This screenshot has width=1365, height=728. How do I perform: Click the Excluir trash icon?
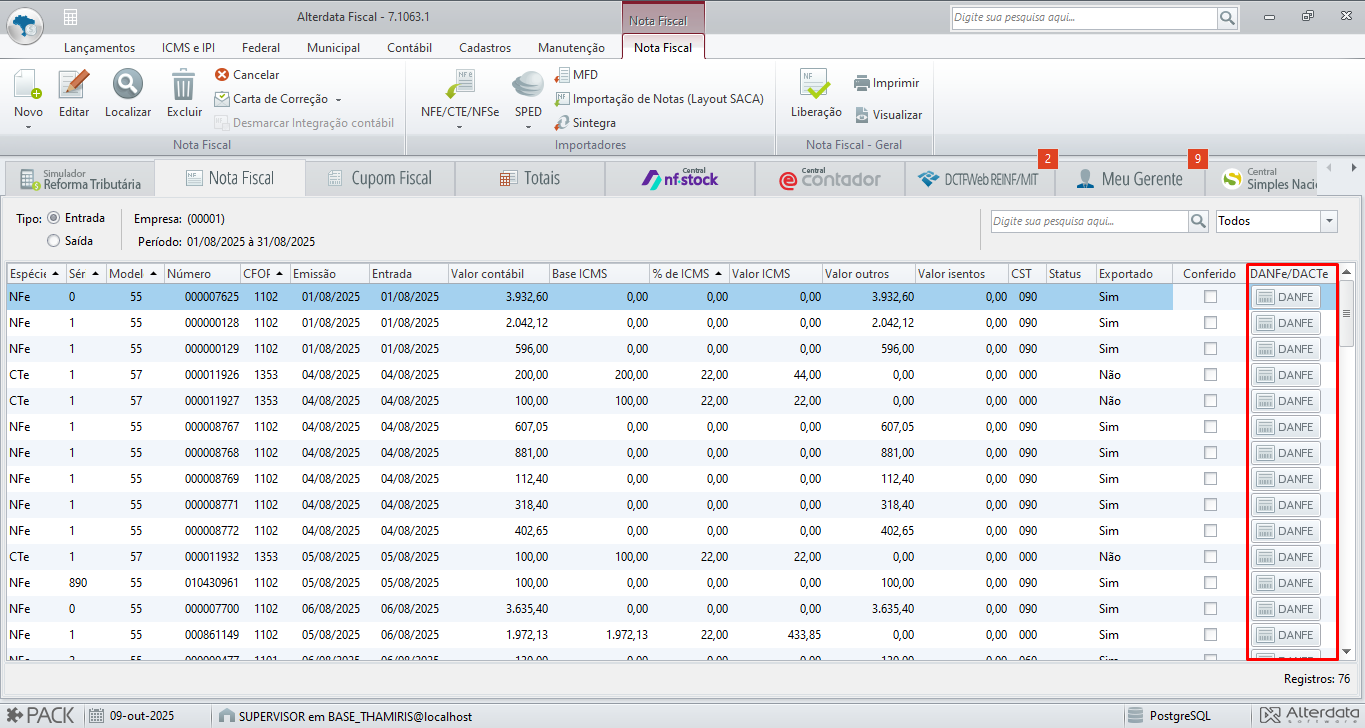click(184, 86)
